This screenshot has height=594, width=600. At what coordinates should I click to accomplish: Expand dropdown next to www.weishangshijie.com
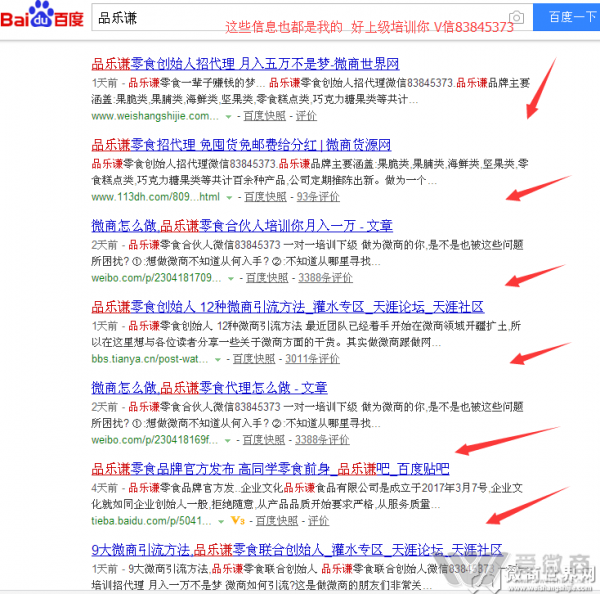tap(228, 116)
